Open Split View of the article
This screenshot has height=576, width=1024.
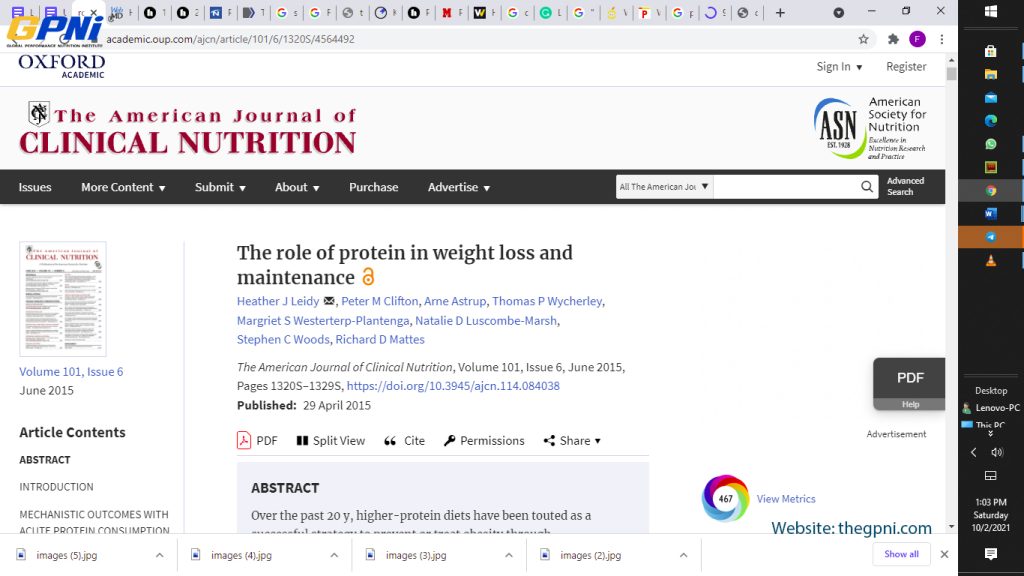(x=330, y=441)
